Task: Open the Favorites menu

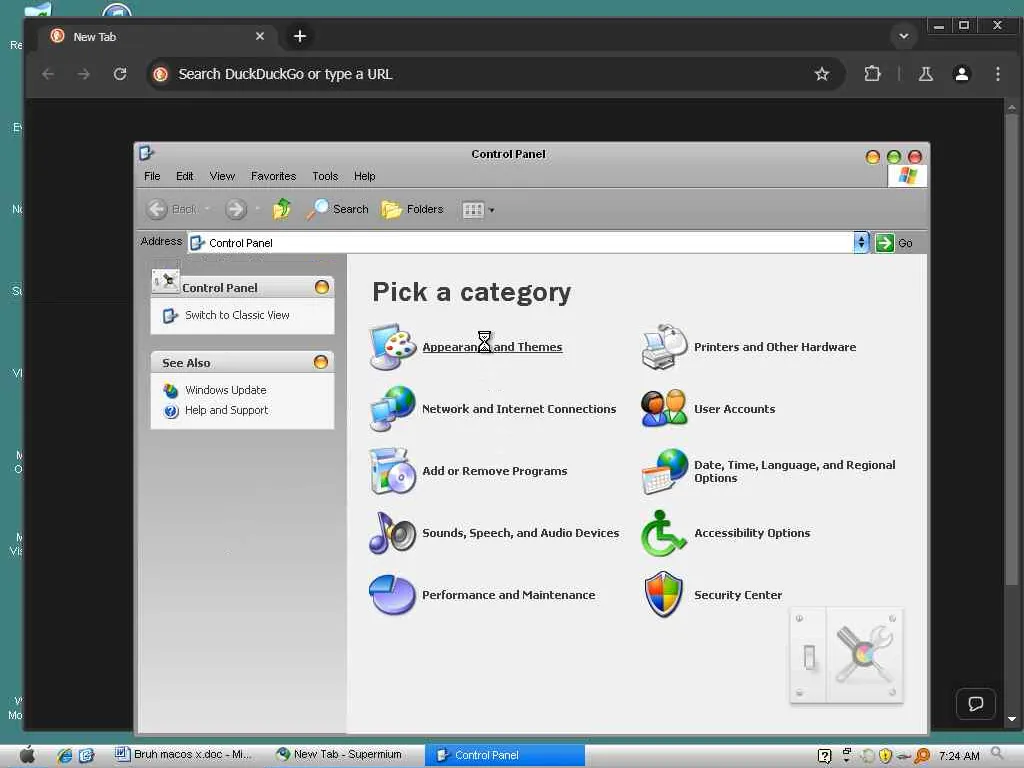Action: pyautogui.click(x=274, y=176)
